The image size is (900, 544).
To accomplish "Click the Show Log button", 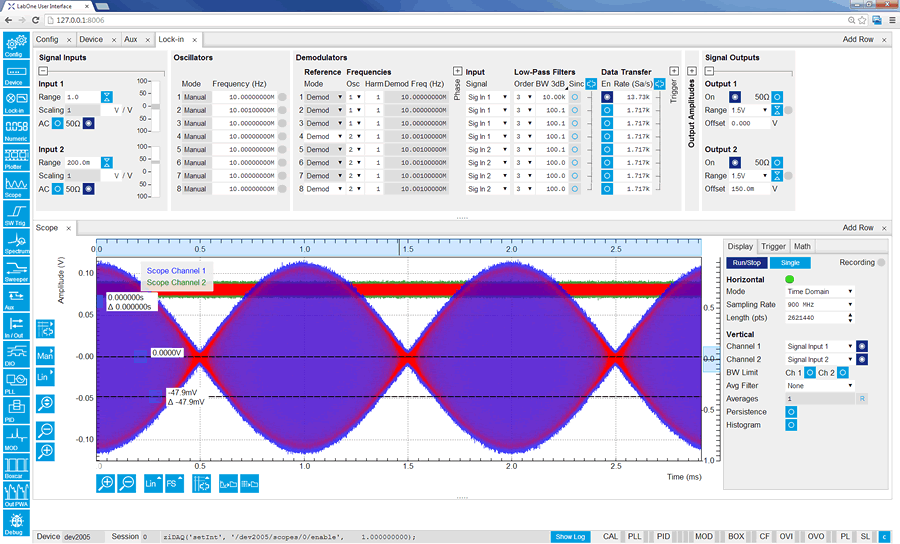I will click(571, 537).
